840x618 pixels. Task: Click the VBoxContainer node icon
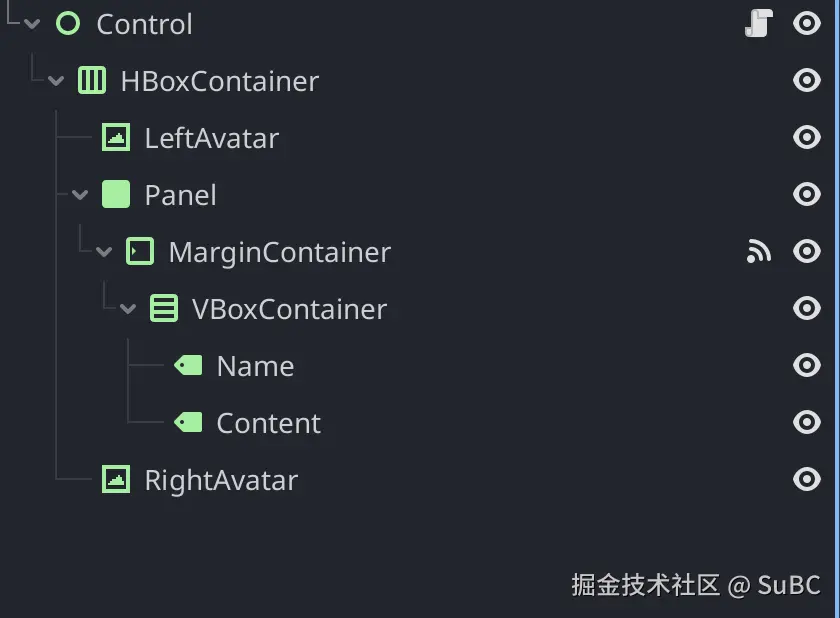click(163, 308)
